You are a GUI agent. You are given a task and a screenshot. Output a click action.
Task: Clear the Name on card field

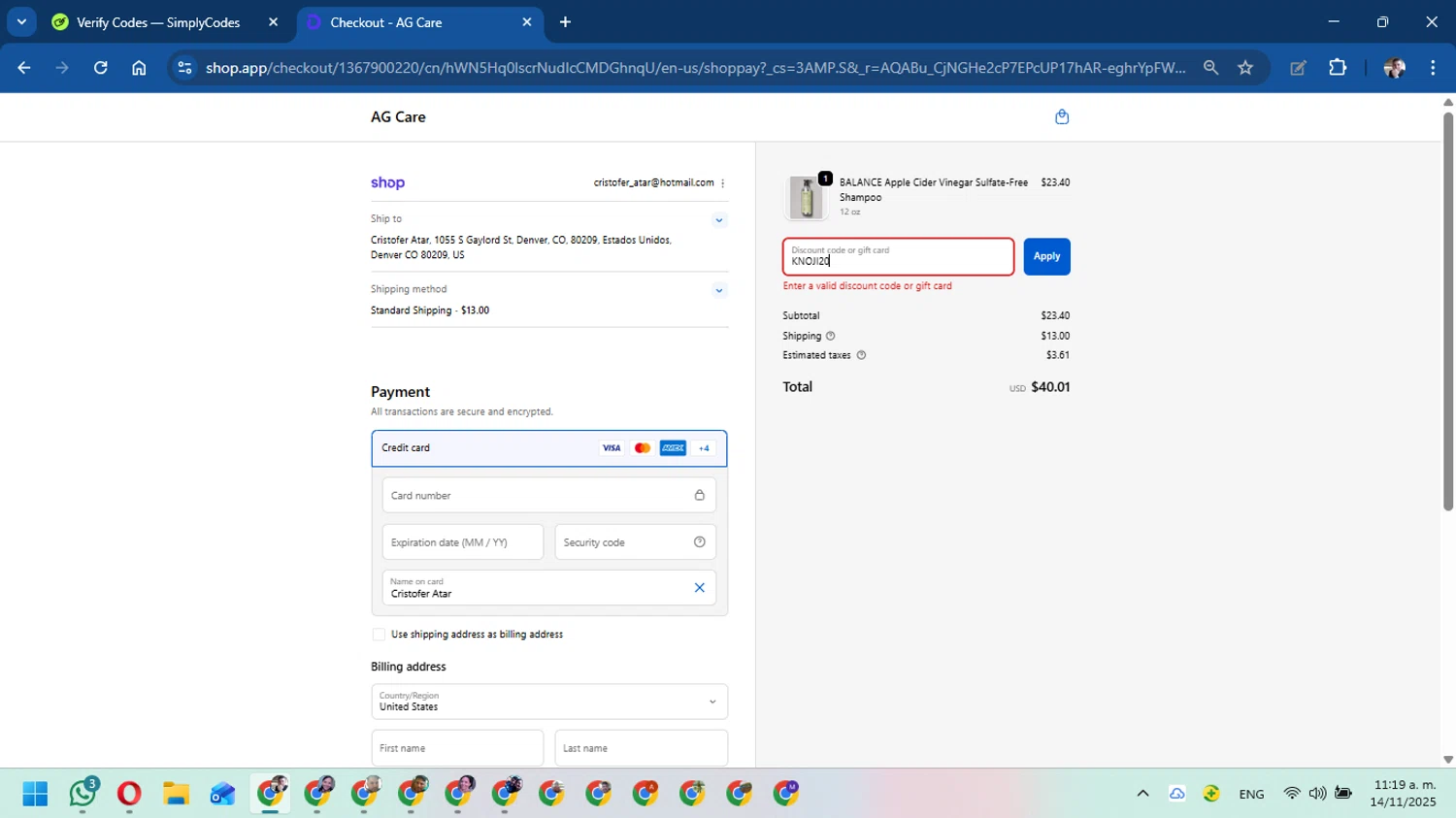click(699, 588)
